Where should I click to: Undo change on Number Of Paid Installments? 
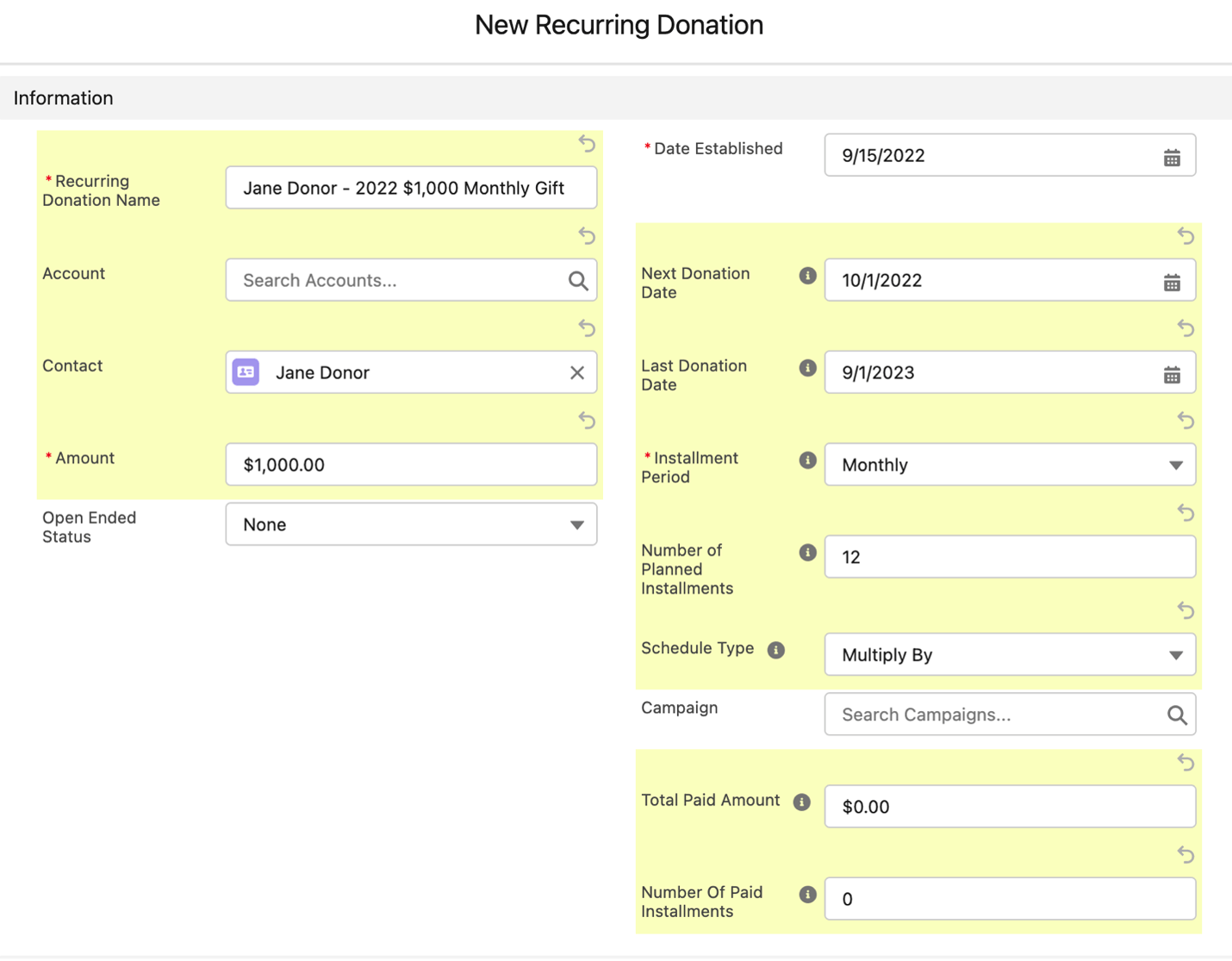(1185, 854)
